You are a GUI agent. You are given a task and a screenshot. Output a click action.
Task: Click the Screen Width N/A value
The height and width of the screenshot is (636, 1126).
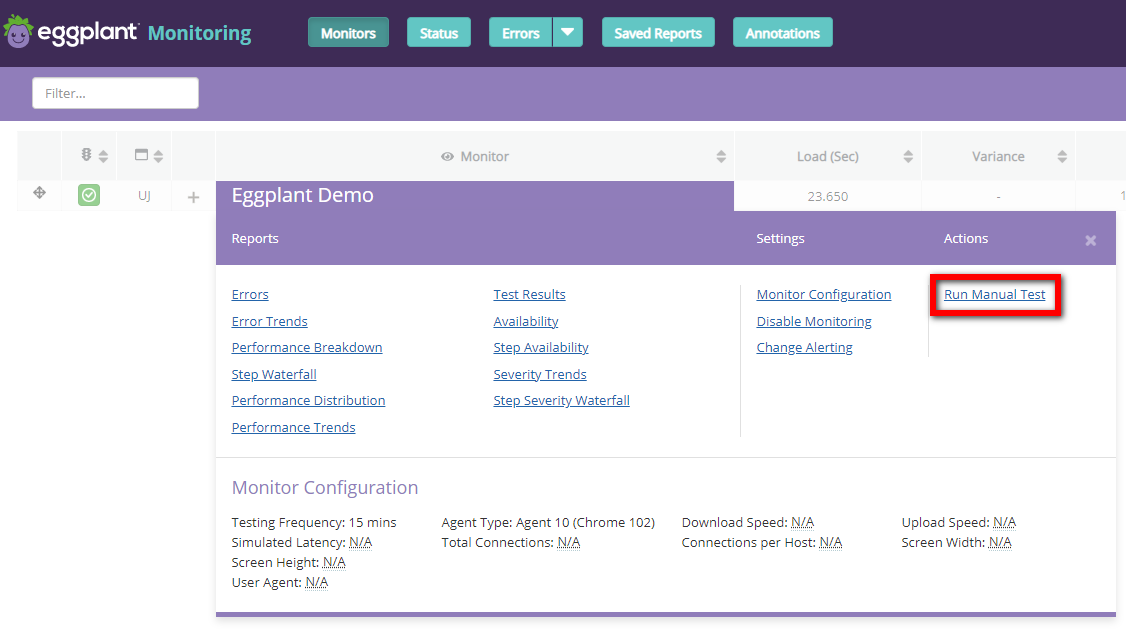tap(1000, 543)
